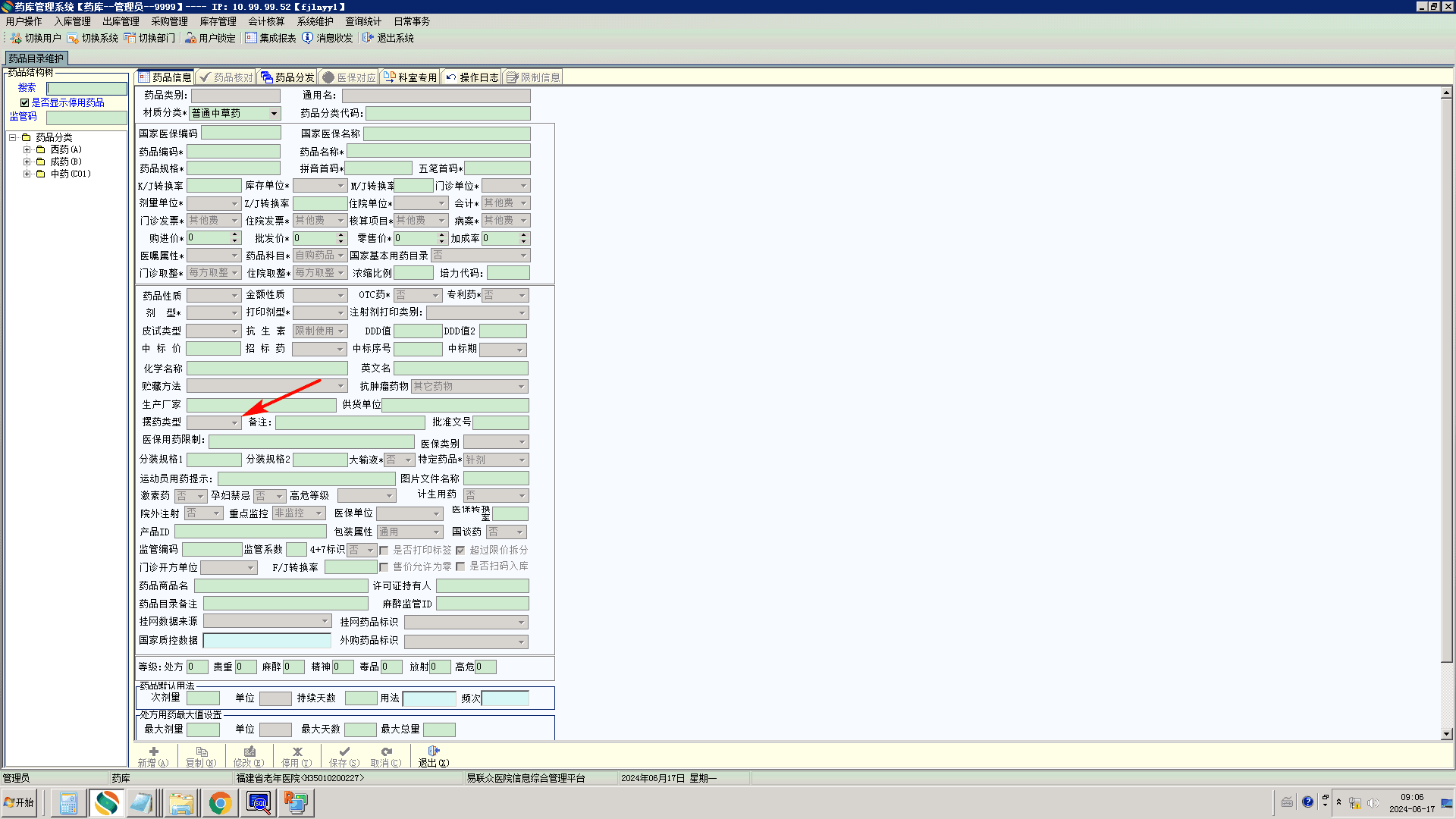Open the 库存管理 menu
The height and width of the screenshot is (819, 1456).
point(218,21)
